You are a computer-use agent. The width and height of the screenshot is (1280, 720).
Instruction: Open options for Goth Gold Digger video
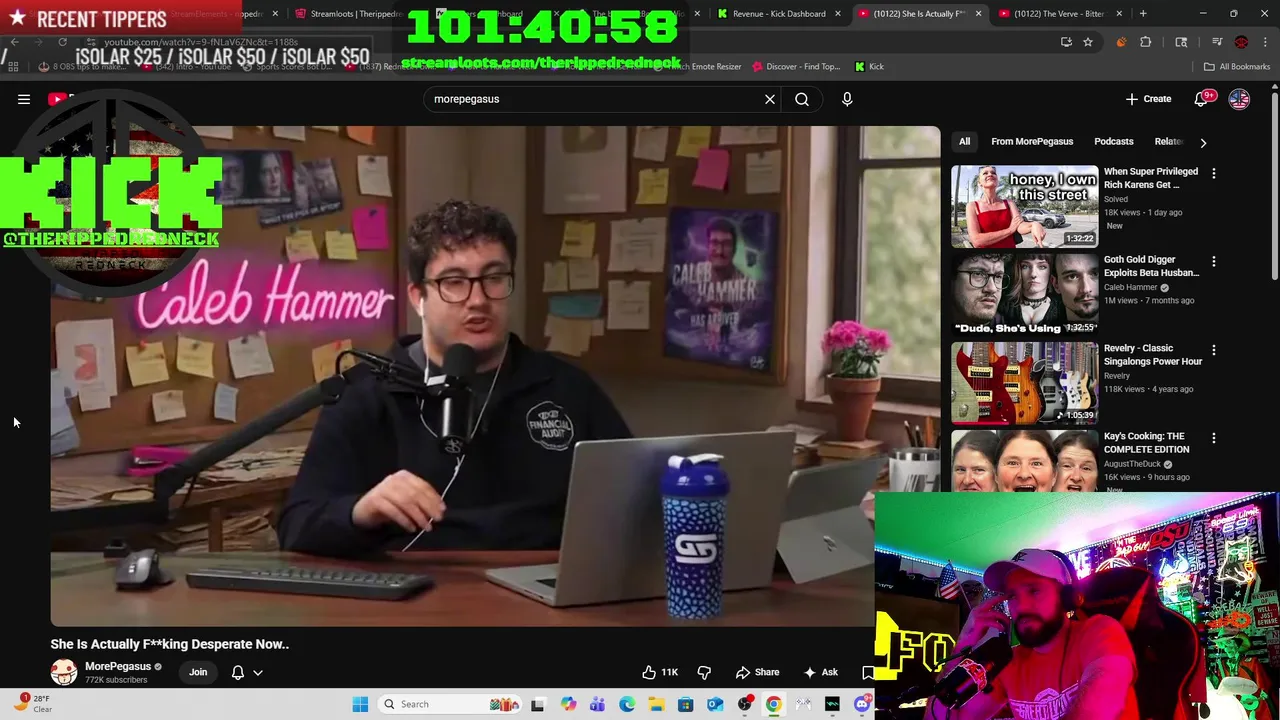click(1213, 261)
